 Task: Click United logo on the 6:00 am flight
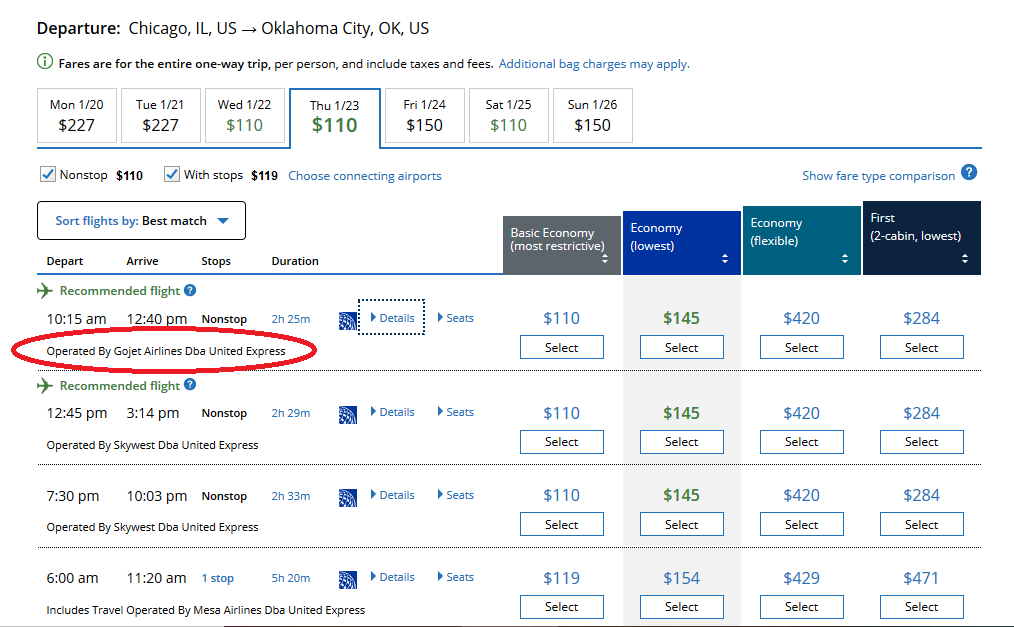tap(348, 580)
